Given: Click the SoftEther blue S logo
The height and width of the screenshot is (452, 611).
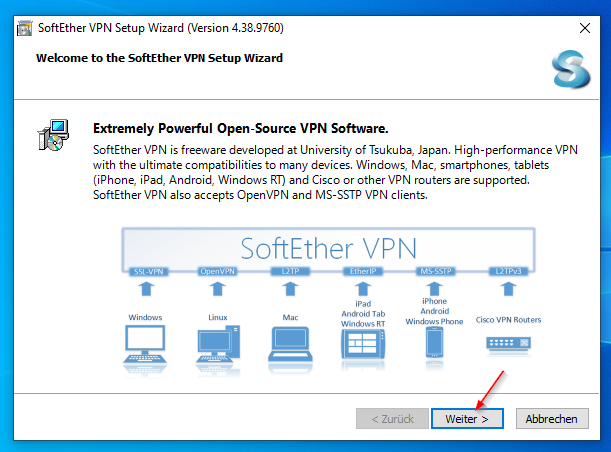Looking at the screenshot, I should coord(571,69).
